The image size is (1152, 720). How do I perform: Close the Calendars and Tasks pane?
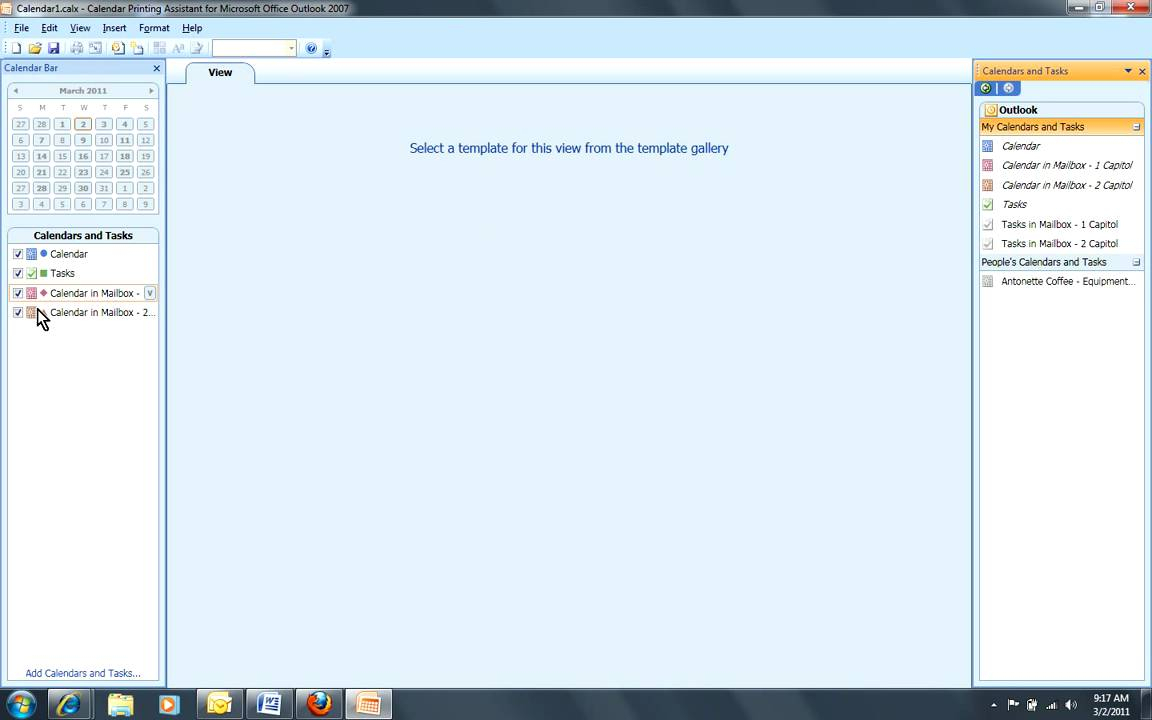click(x=1142, y=71)
